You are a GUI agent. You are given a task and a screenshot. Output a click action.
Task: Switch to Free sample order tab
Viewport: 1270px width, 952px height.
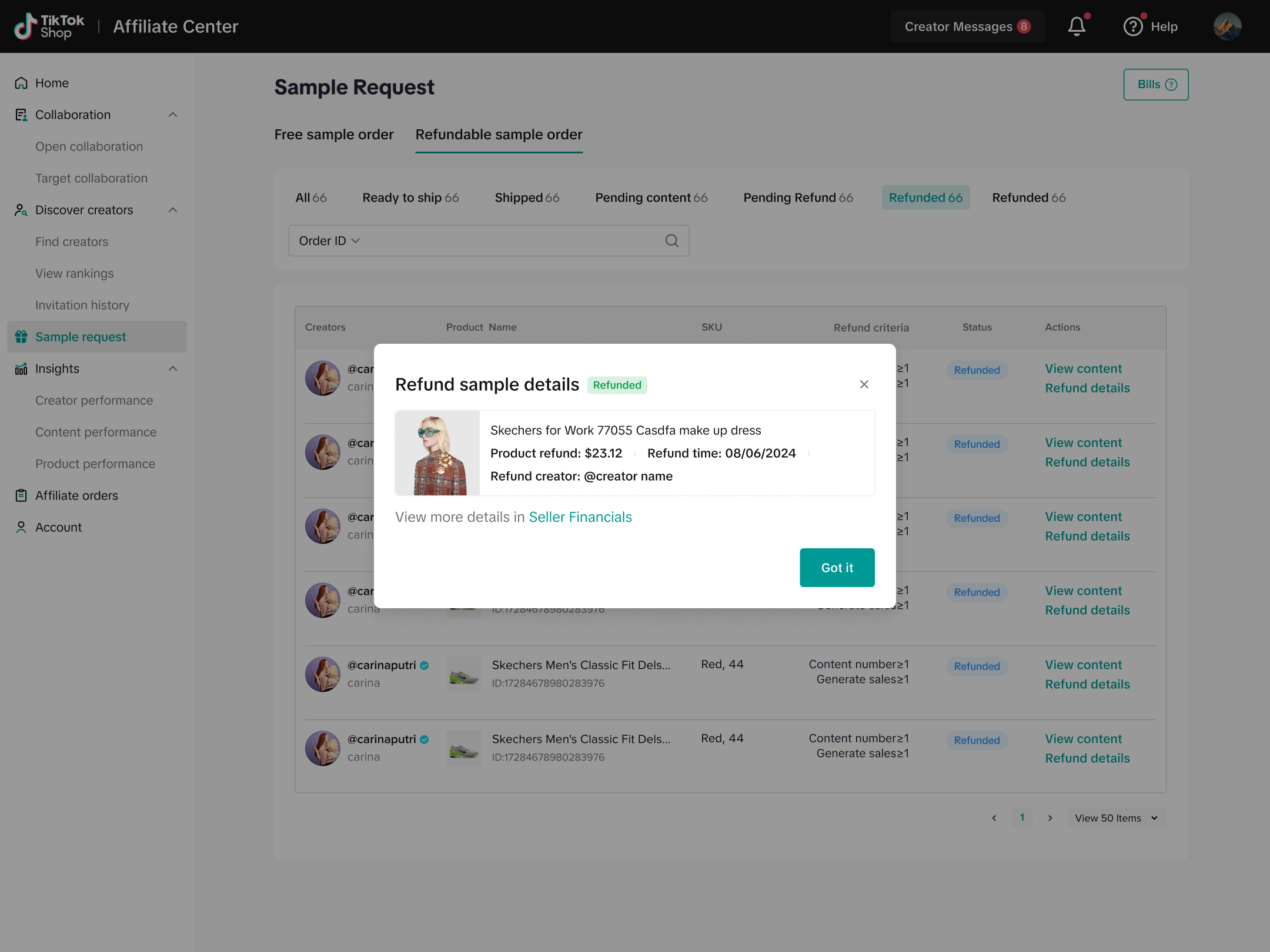click(334, 135)
